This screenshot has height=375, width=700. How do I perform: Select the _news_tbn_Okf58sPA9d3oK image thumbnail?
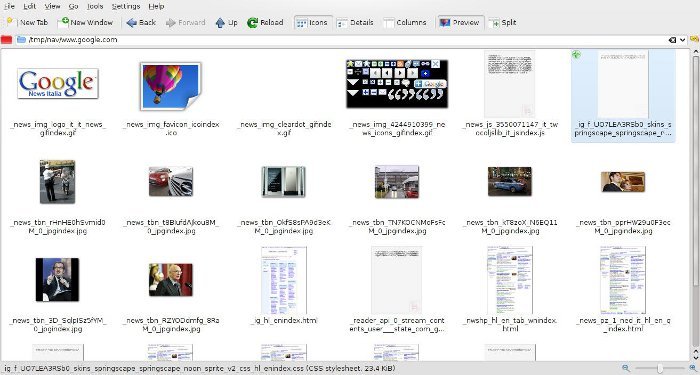point(283,182)
